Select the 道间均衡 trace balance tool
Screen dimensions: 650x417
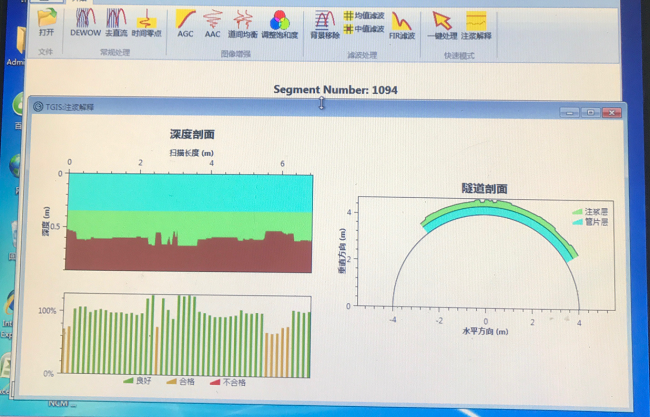[x=244, y=21]
